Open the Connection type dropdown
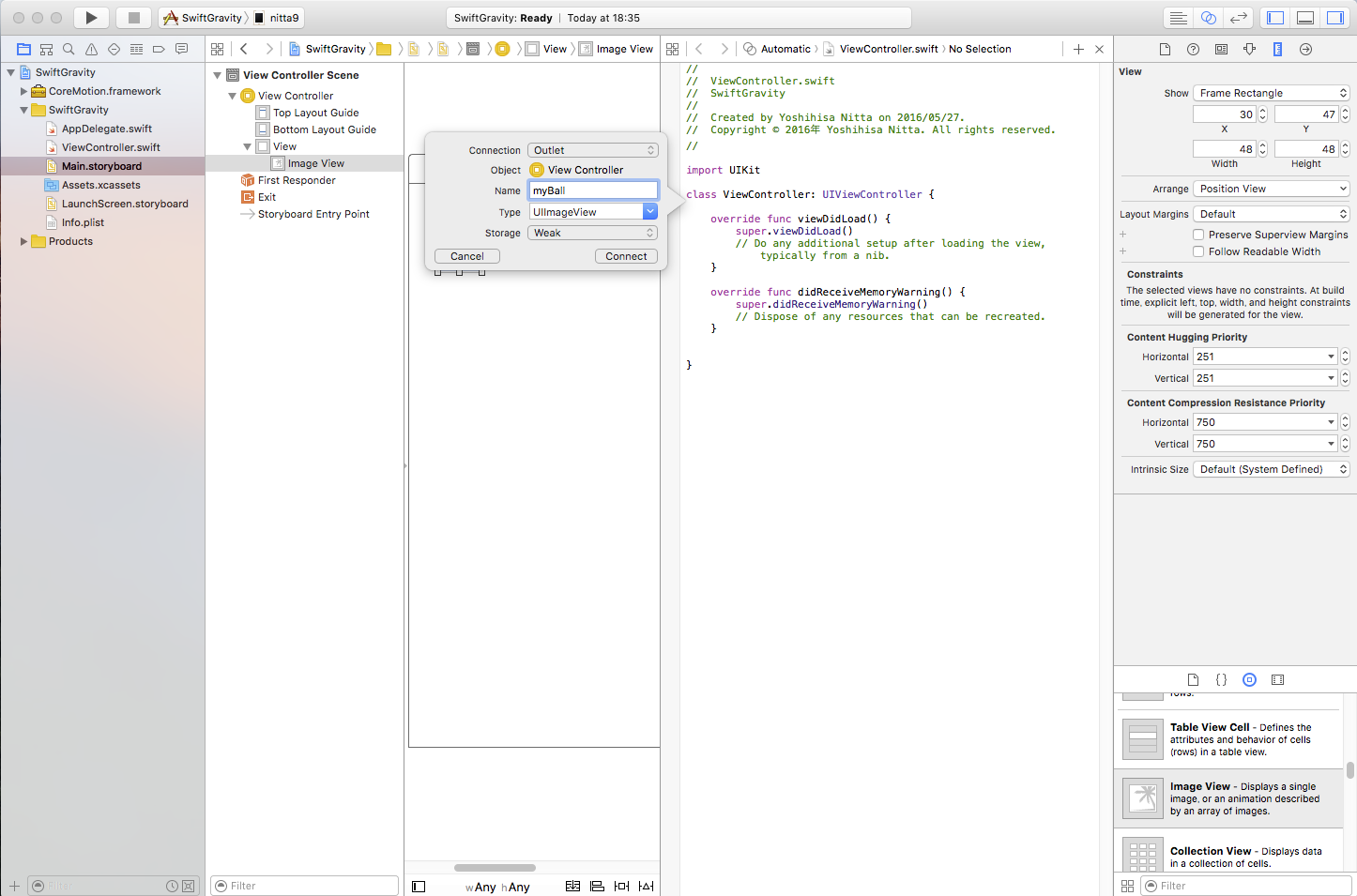Screen dimensions: 1357x896 (592, 150)
